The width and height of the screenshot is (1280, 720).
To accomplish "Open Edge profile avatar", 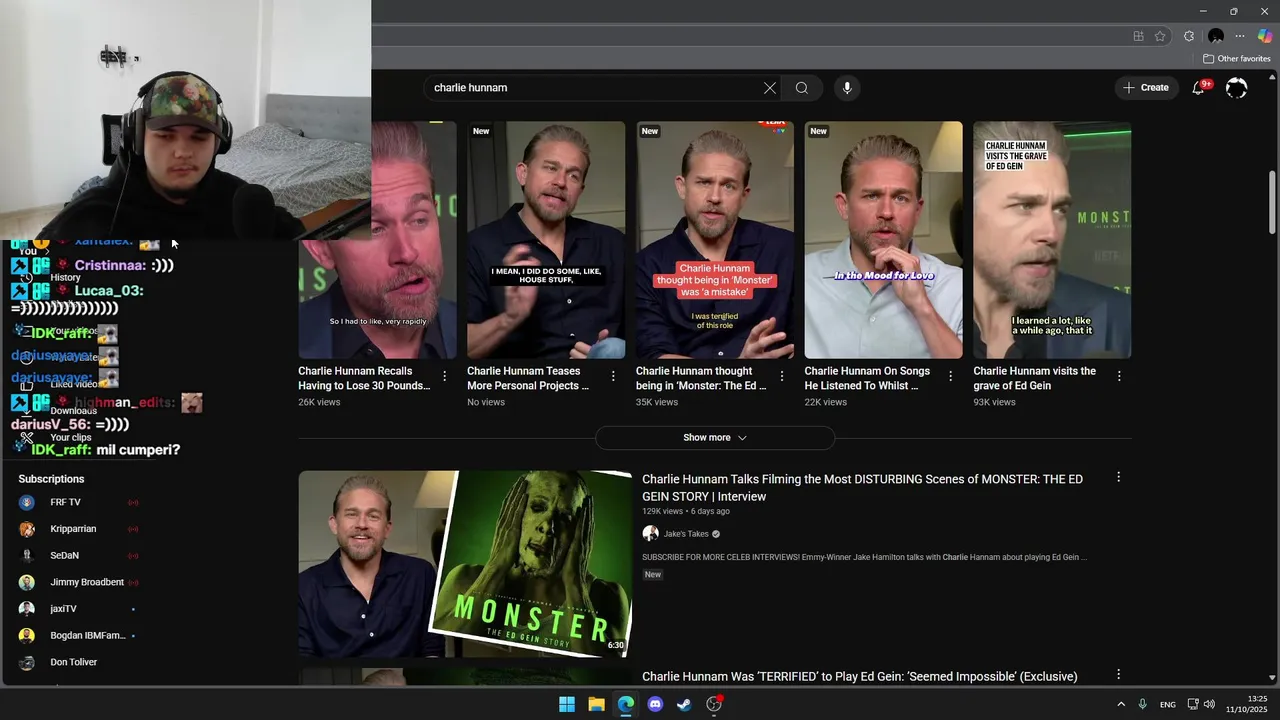I will (1216, 36).
